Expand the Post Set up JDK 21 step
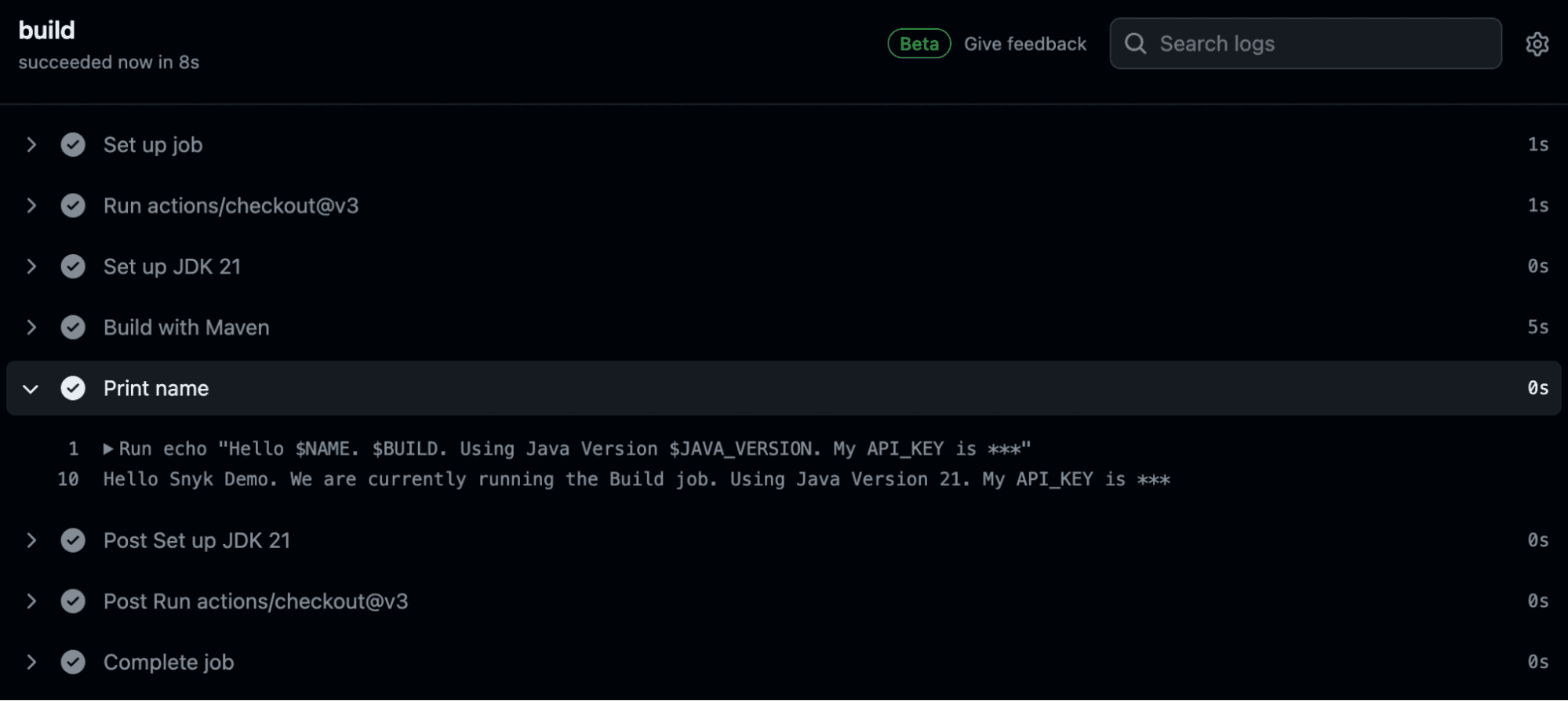 pos(31,540)
